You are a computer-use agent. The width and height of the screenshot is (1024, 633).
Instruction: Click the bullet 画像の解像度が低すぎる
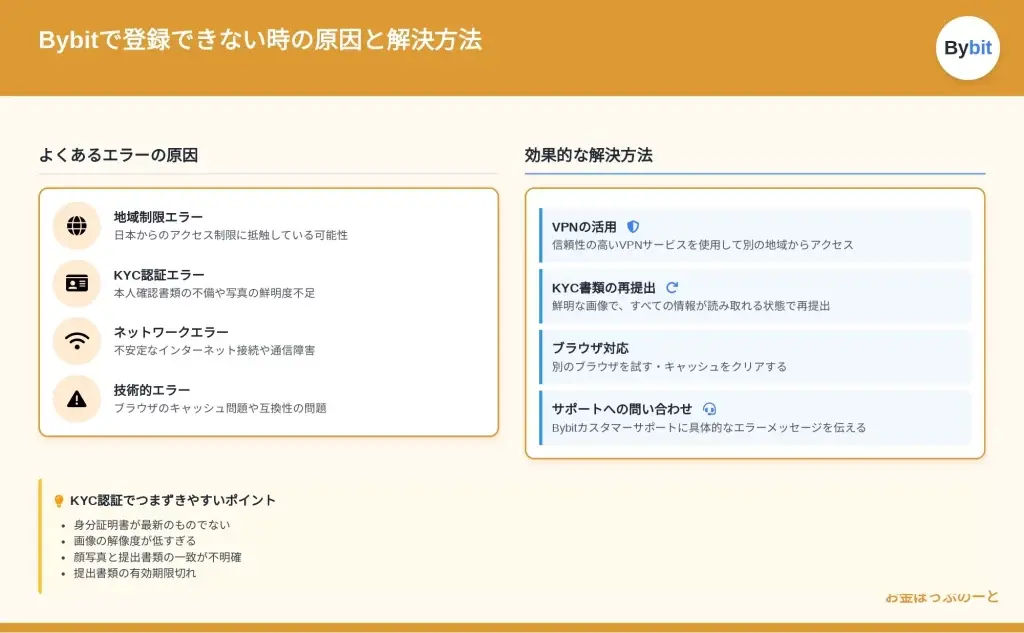coord(134,541)
